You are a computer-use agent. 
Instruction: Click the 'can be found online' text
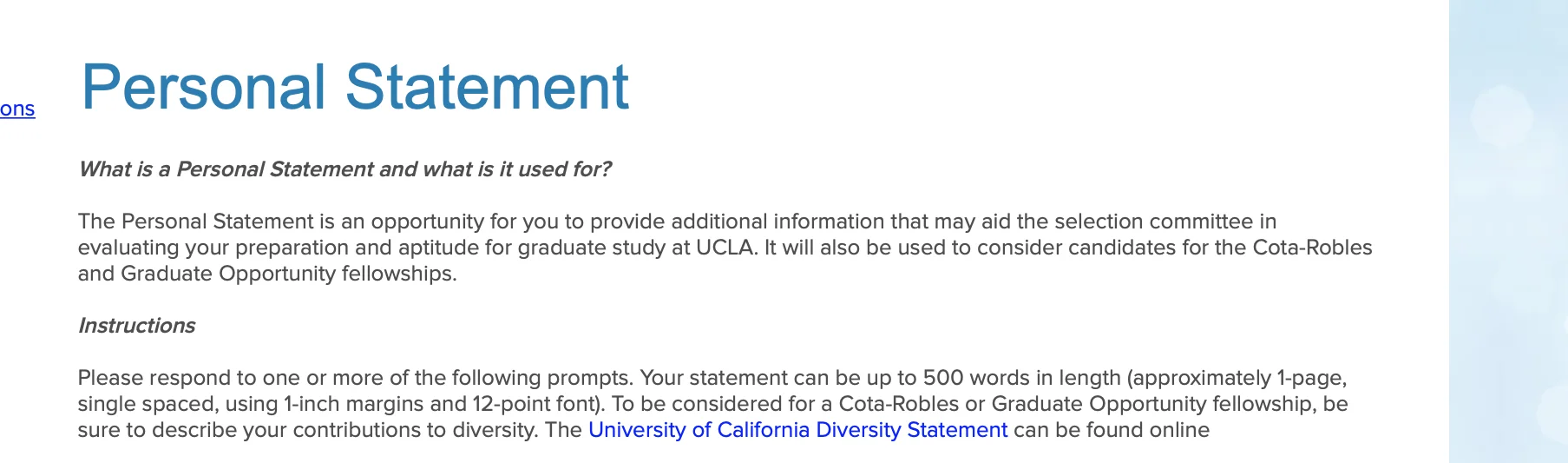(1111, 430)
